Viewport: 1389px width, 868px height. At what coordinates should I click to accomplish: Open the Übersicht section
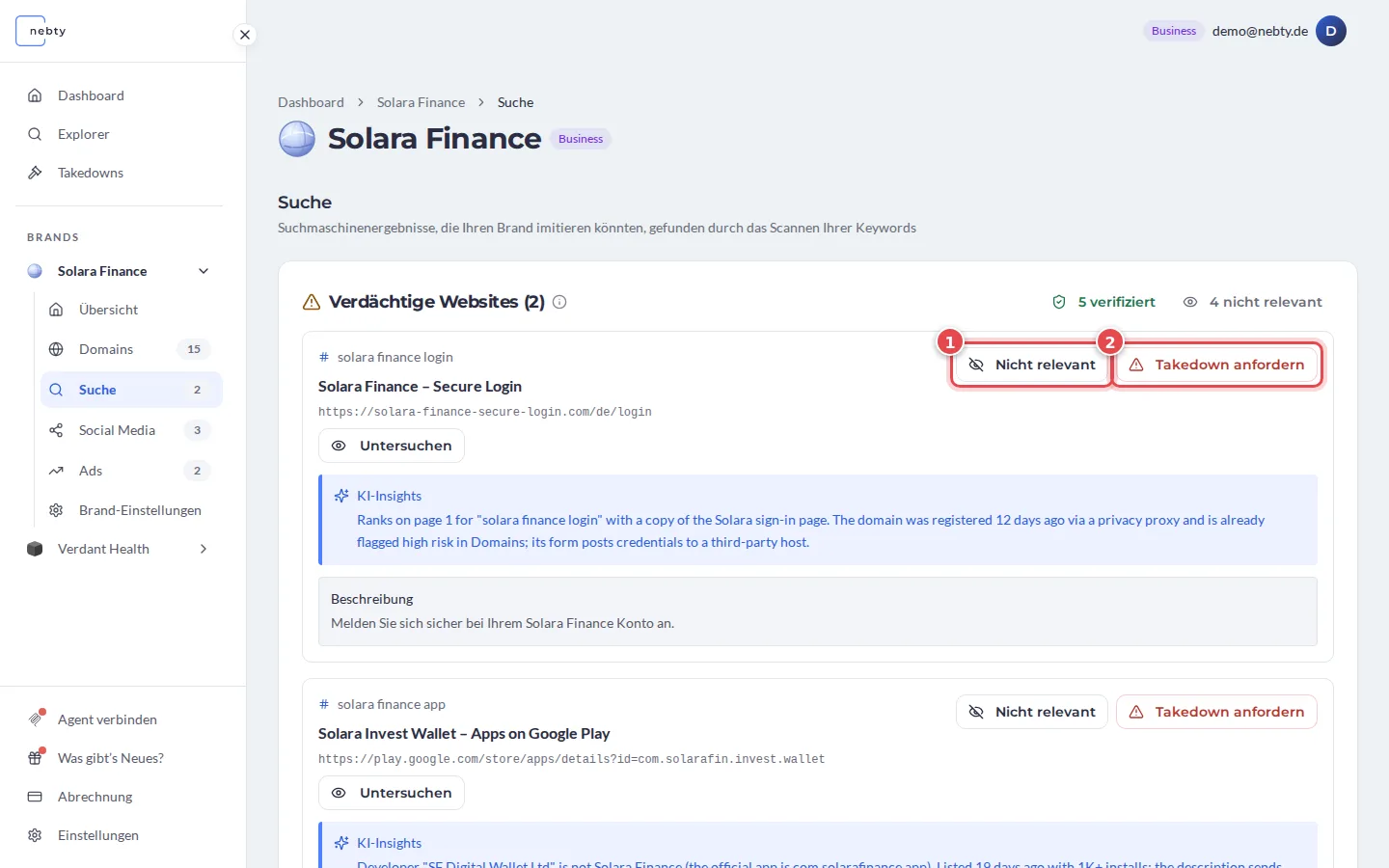131,310
